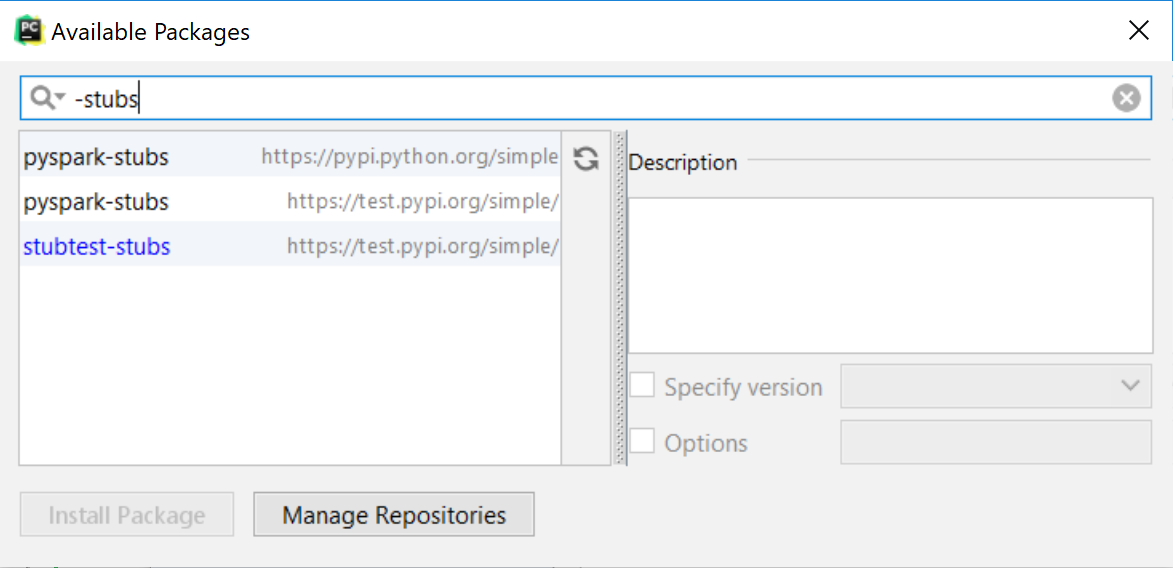
Task: Enable the Options checkbox
Action: point(642,442)
